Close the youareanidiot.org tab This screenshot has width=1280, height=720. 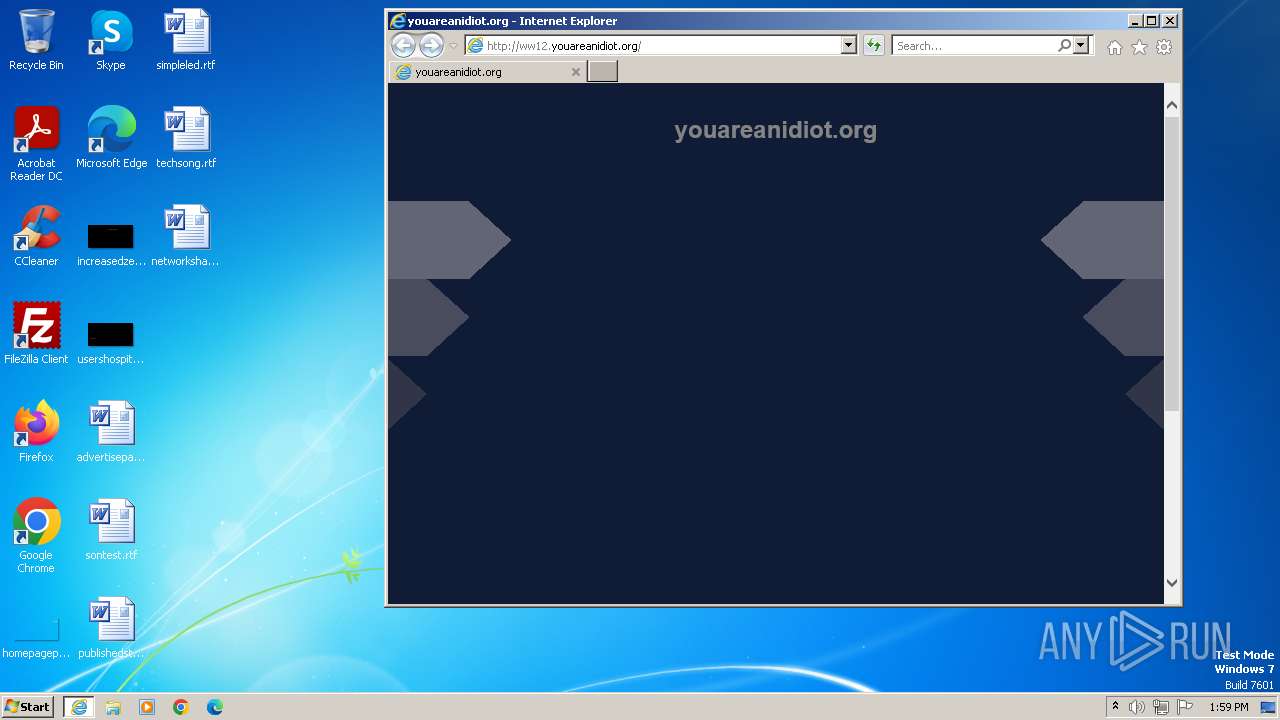coord(575,72)
